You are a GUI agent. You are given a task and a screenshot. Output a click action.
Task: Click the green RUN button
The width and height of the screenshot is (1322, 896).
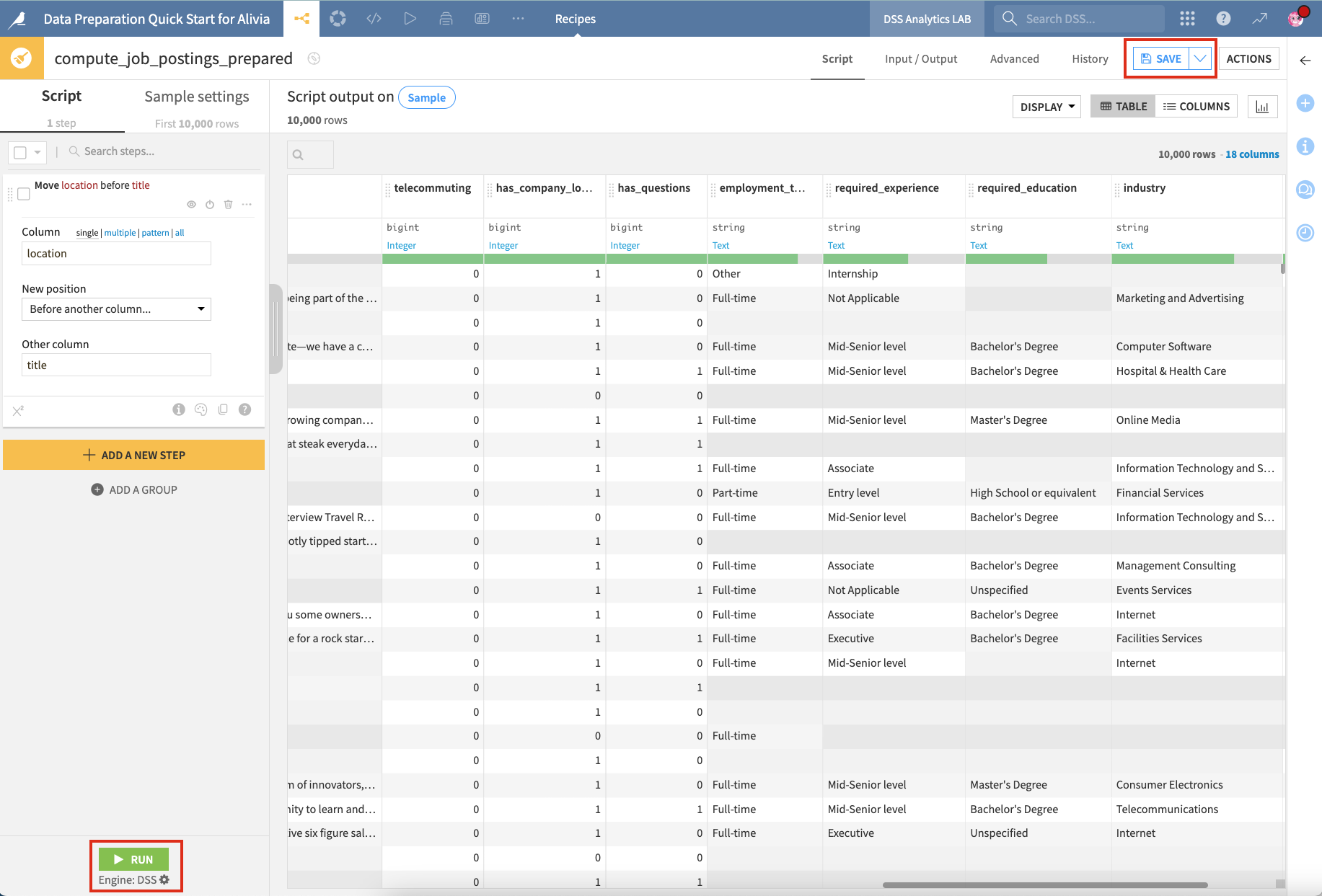click(x=133, y=859)
